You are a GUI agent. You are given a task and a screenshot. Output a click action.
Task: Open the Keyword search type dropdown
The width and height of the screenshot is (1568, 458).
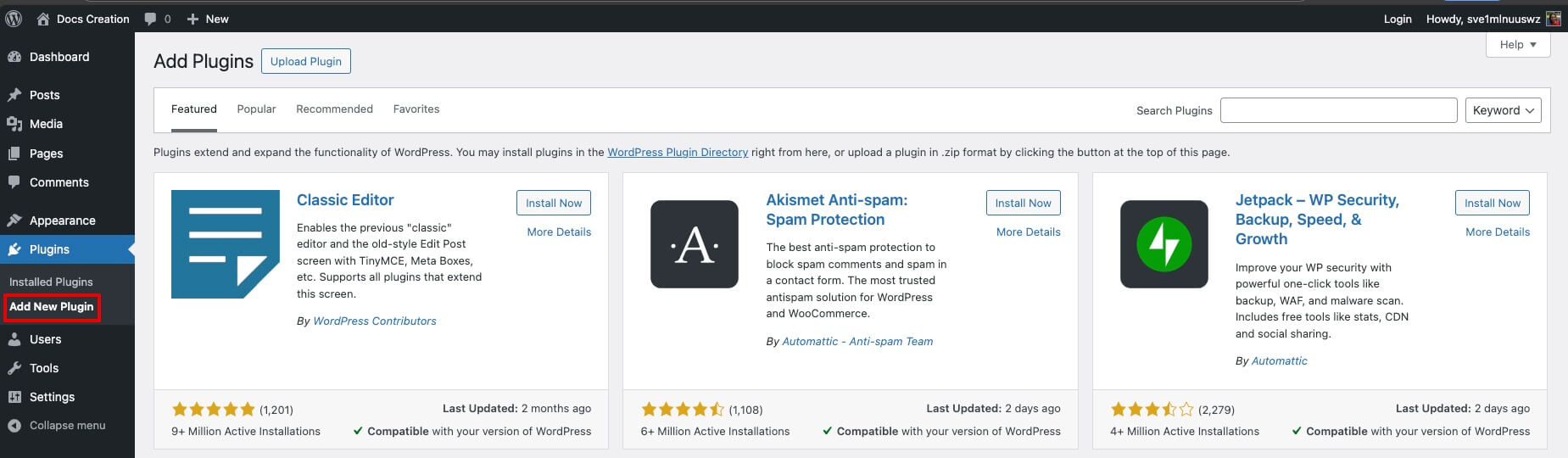(1503, 110)
